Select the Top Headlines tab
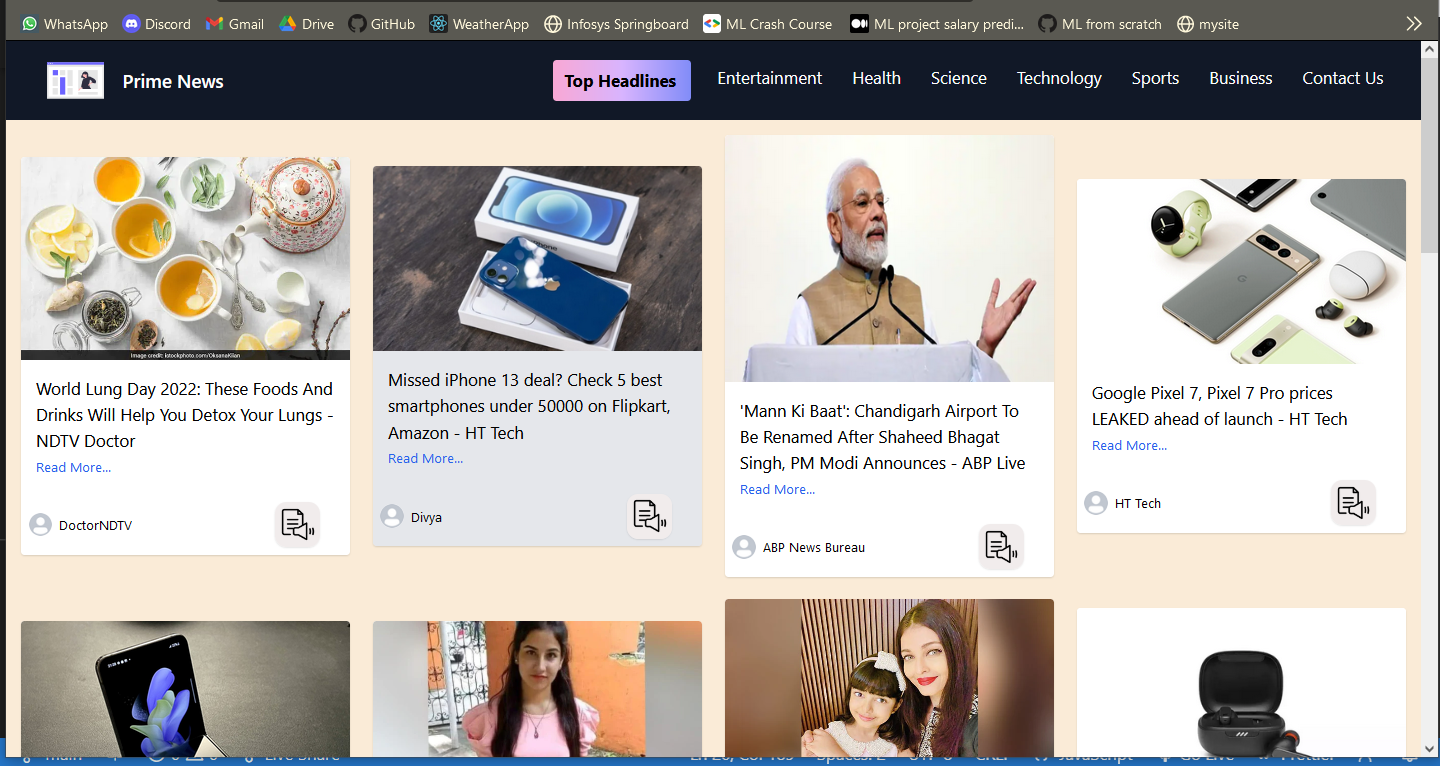This screenshot has height=766, width=1440. point(621,81)
